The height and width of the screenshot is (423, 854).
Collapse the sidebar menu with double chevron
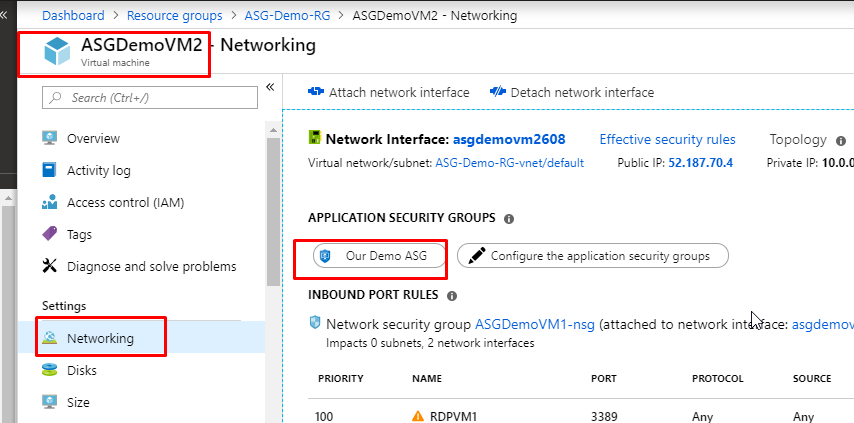point(270,88)
